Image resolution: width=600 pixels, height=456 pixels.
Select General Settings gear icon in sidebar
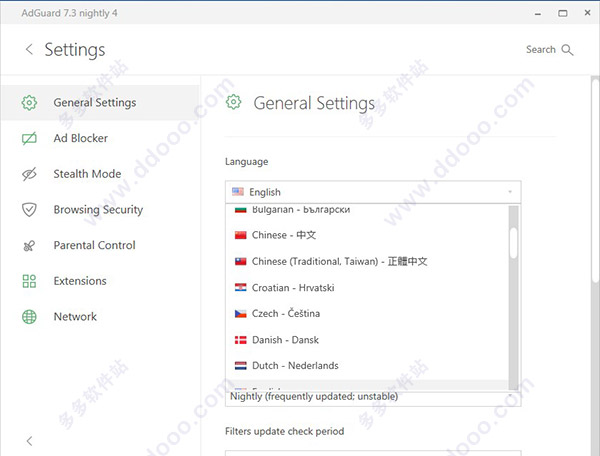(29, 103)
